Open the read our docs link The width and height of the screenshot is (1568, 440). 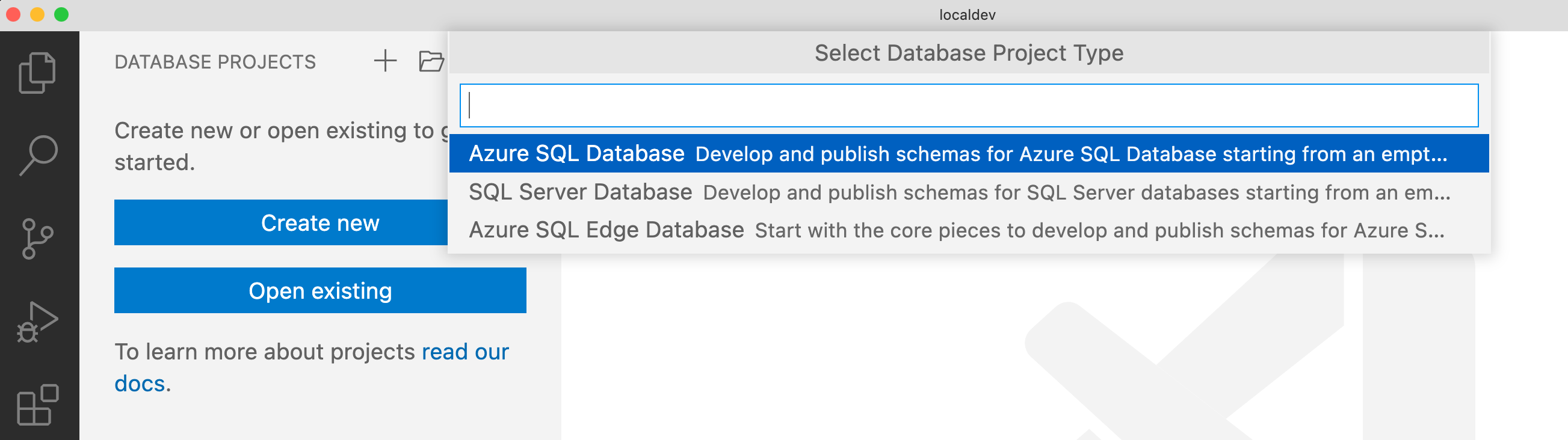(x=465, y=351)
